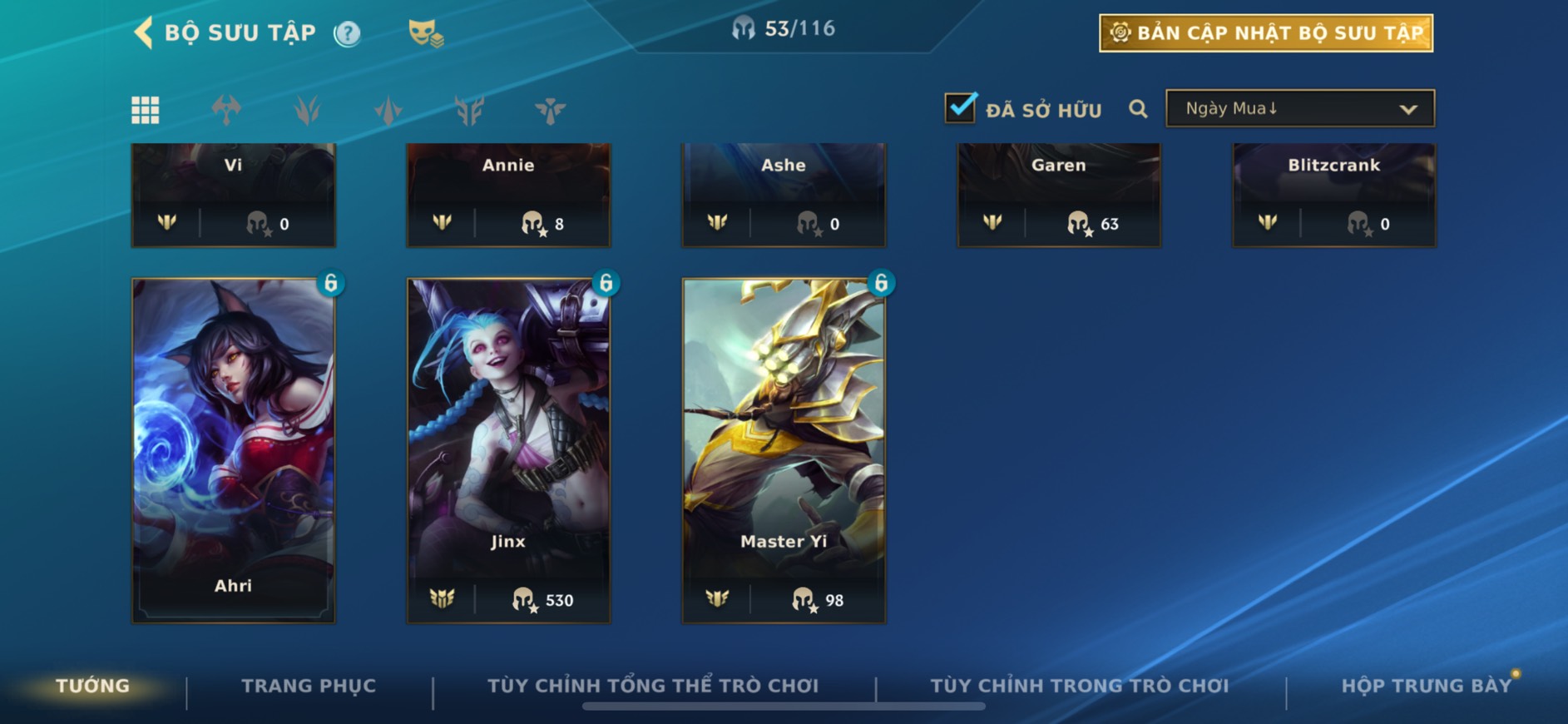Open Tùy Chỉnh Trong Trò Chơi tab
Viewport: 1568px width, 724px height.
1079,686
